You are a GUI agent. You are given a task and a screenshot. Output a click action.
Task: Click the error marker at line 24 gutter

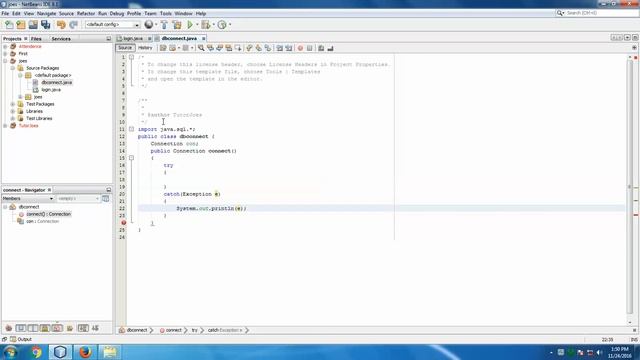(x=123, y=223)
